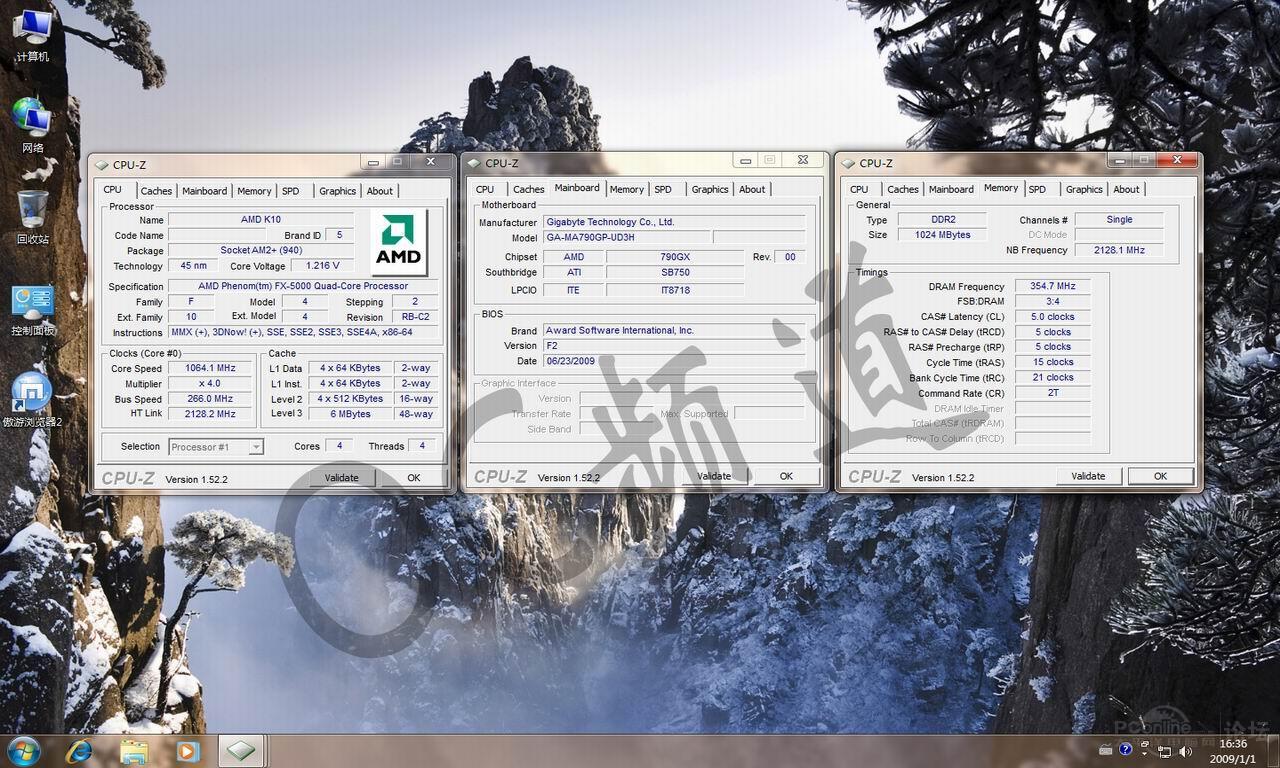Click the DRAM Frequency value 354.7 MHz
This screenshot has height=768, width=1280.
point(1052,286)
